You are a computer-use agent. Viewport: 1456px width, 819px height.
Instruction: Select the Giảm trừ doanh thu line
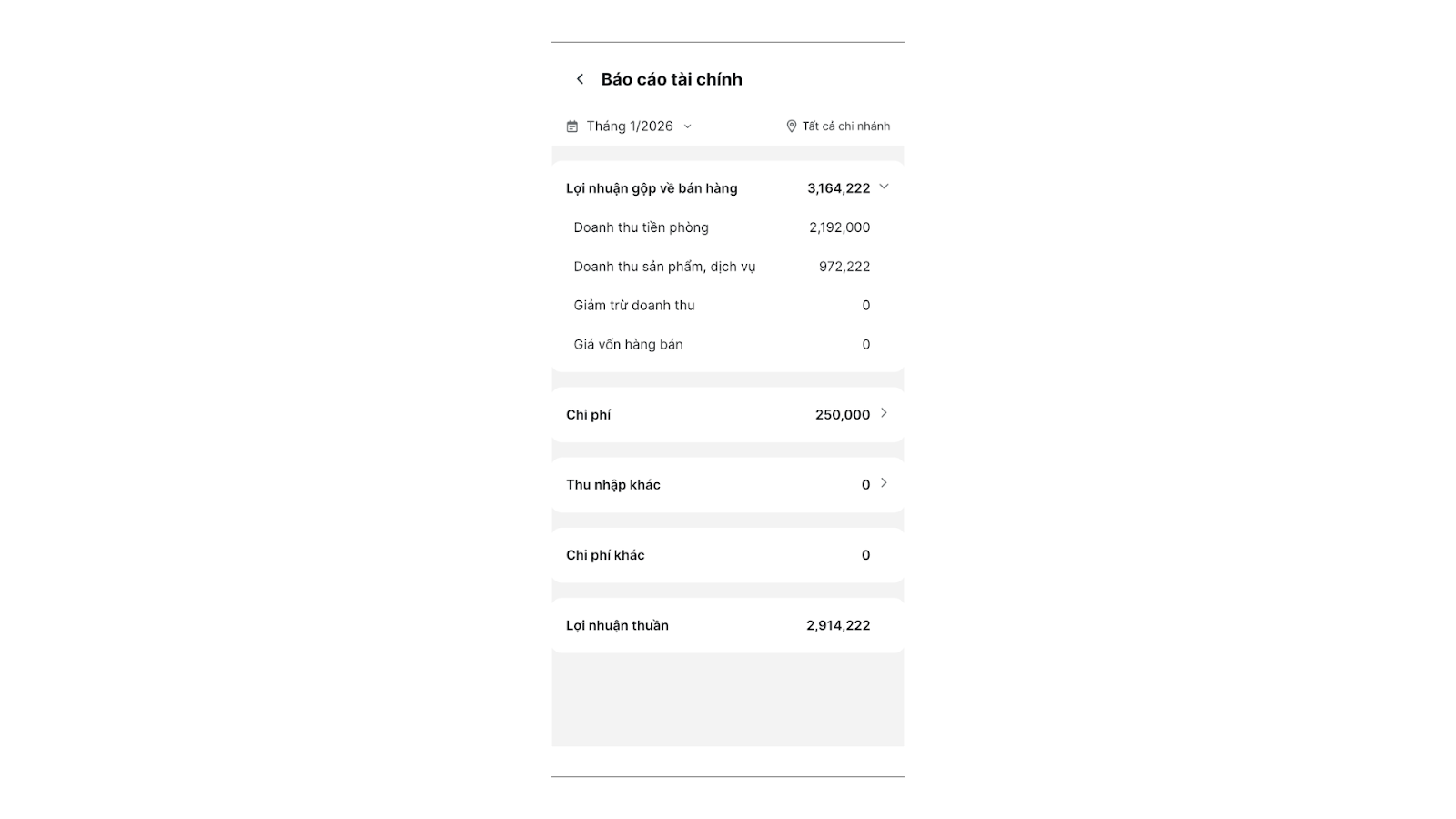tap(722, 306)
